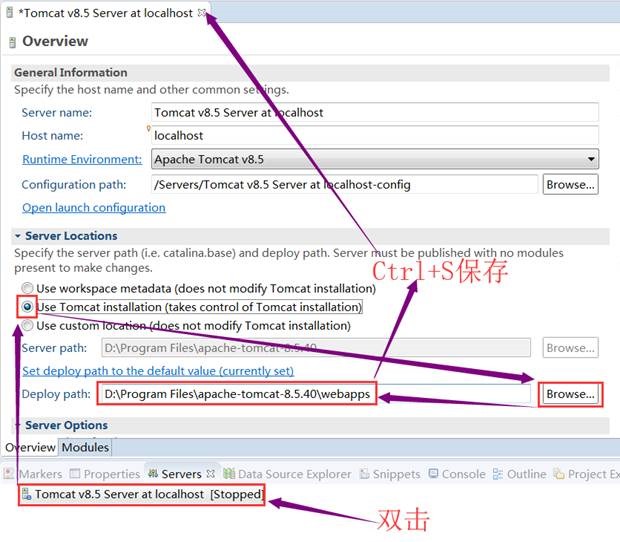Click the Servers view icon

point(153,473)
